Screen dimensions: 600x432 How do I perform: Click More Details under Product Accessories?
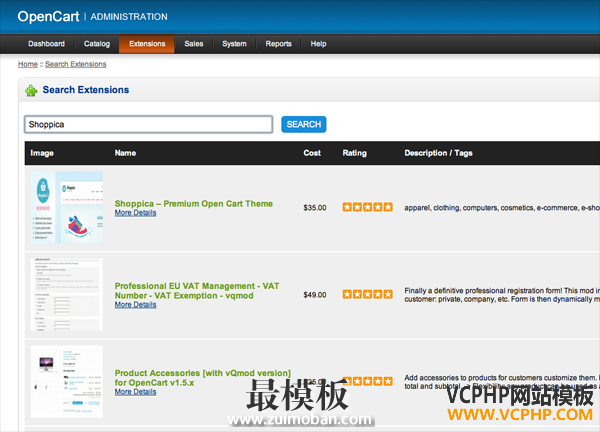[135, 392]
